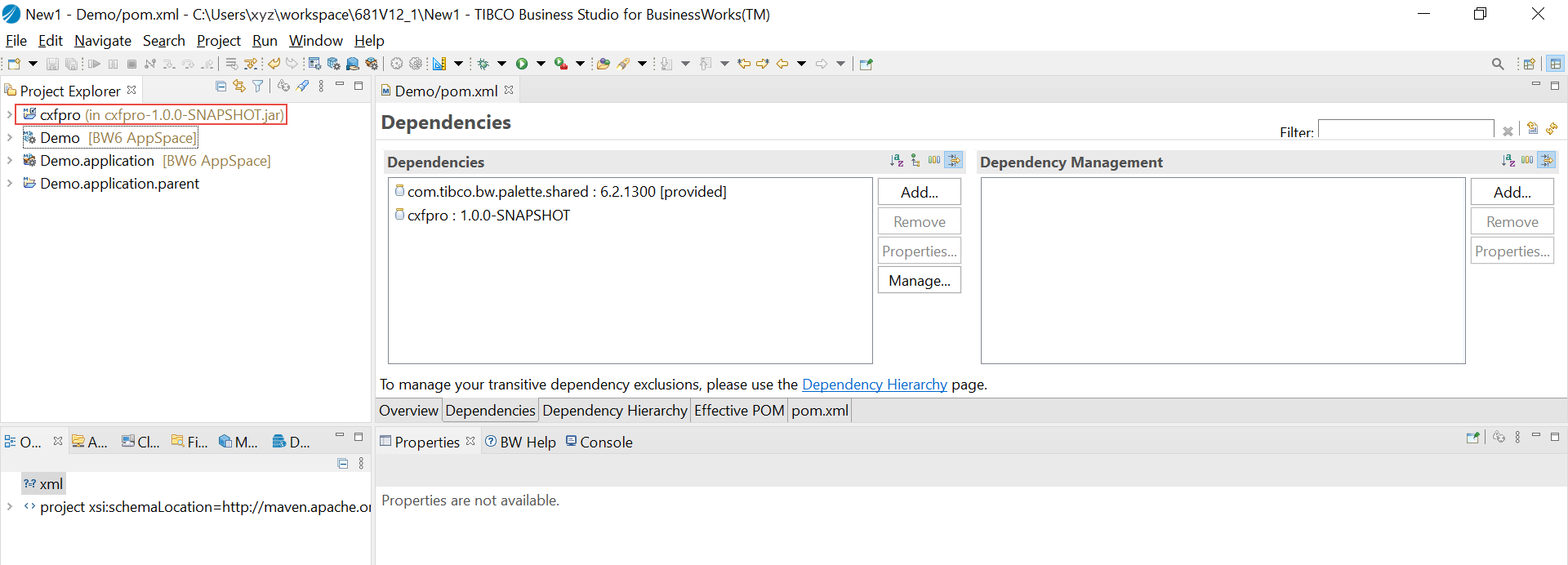The width and height of the screenshot is (1568, 565).
Task: Expand the Demo.application node
Action: pyautogui.click(x=9, y=160)
